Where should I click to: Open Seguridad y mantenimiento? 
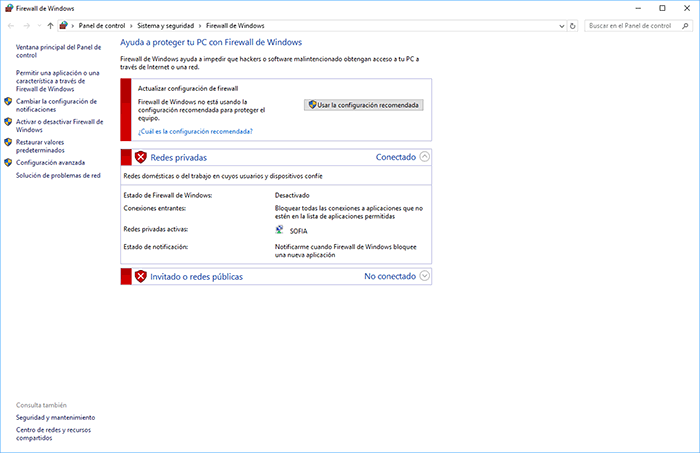point(55,418)
